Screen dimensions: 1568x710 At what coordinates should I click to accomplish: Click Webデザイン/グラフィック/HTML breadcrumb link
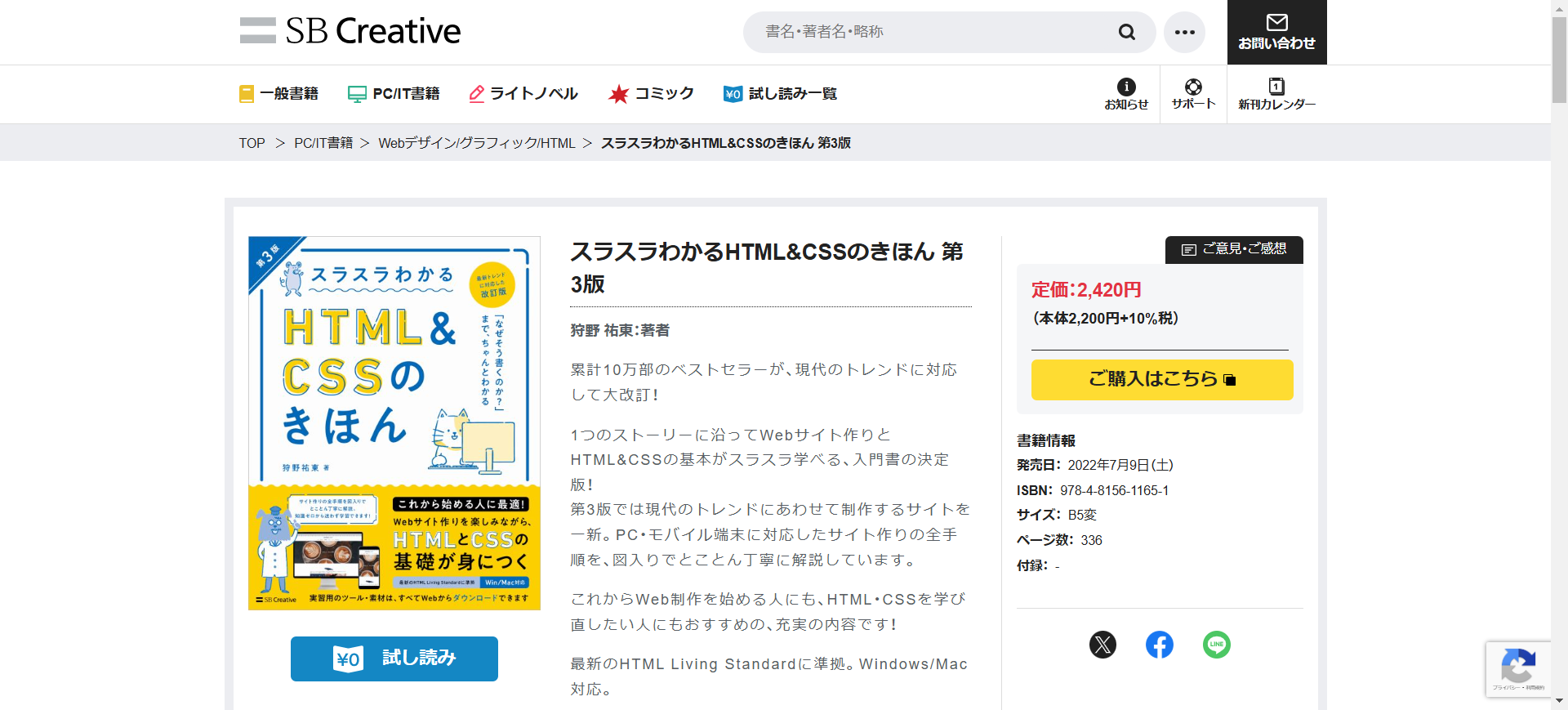(477, 143)
